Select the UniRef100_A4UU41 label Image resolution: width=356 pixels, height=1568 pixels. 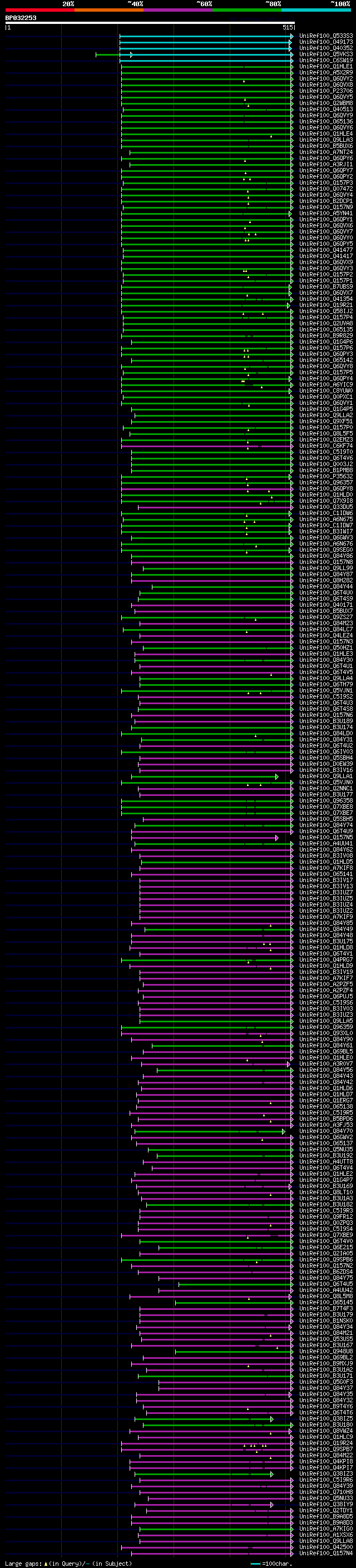point(326,844)
